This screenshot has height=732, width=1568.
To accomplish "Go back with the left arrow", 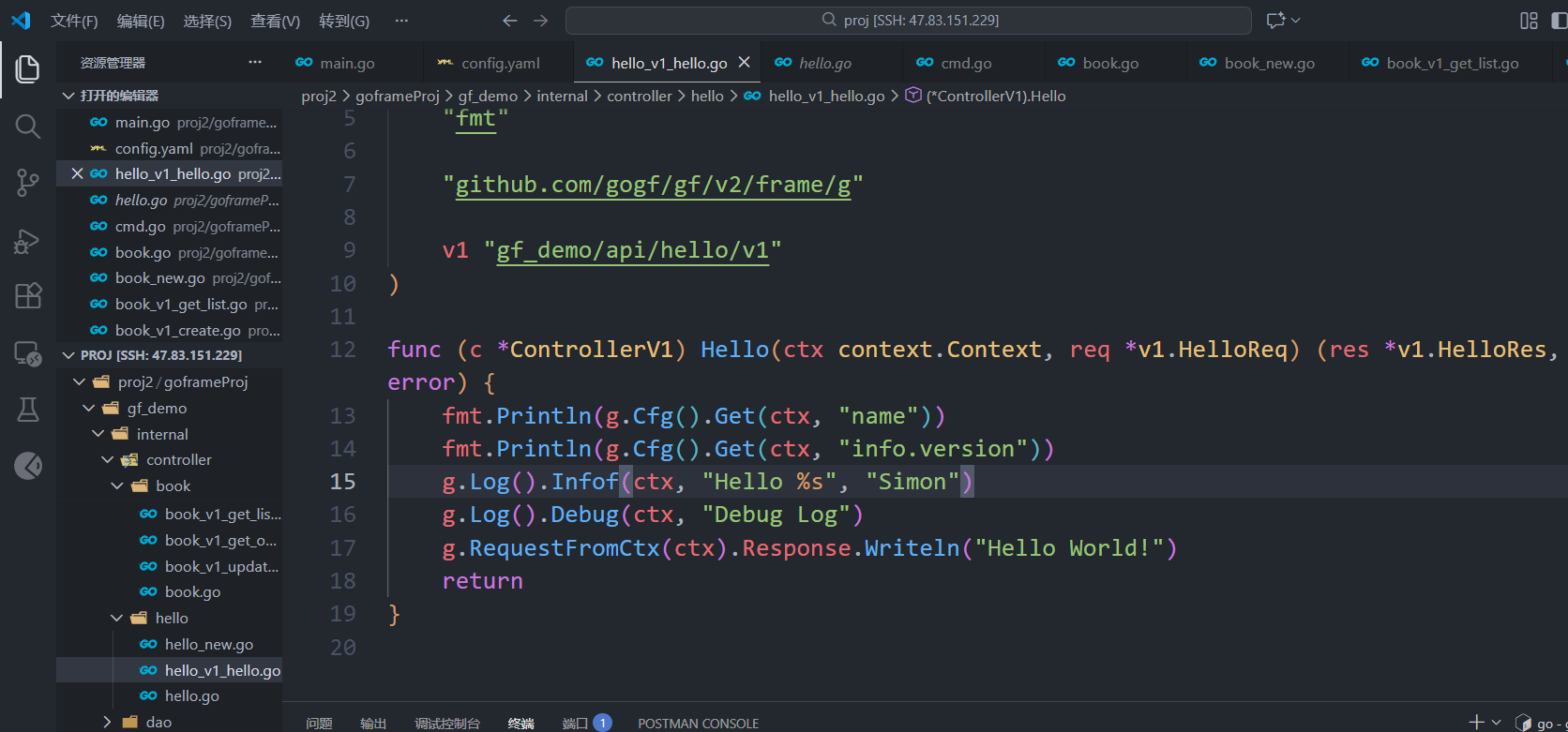I will [x=509, y=20].
